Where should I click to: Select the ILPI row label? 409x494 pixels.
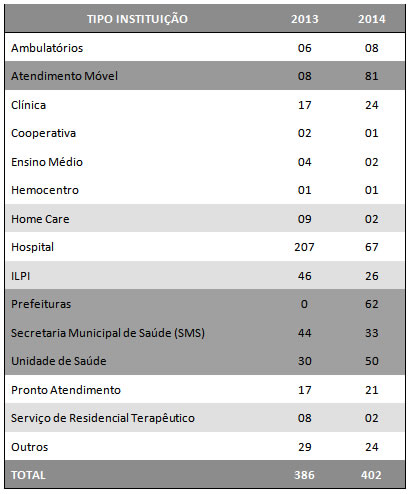[21, 276]
